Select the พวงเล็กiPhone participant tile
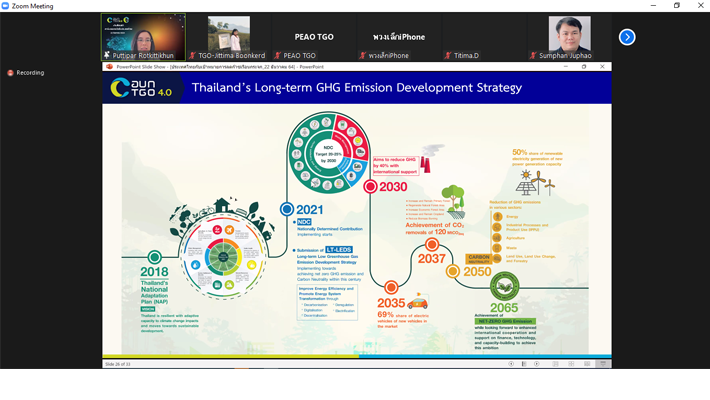 (x=398, y=37)
